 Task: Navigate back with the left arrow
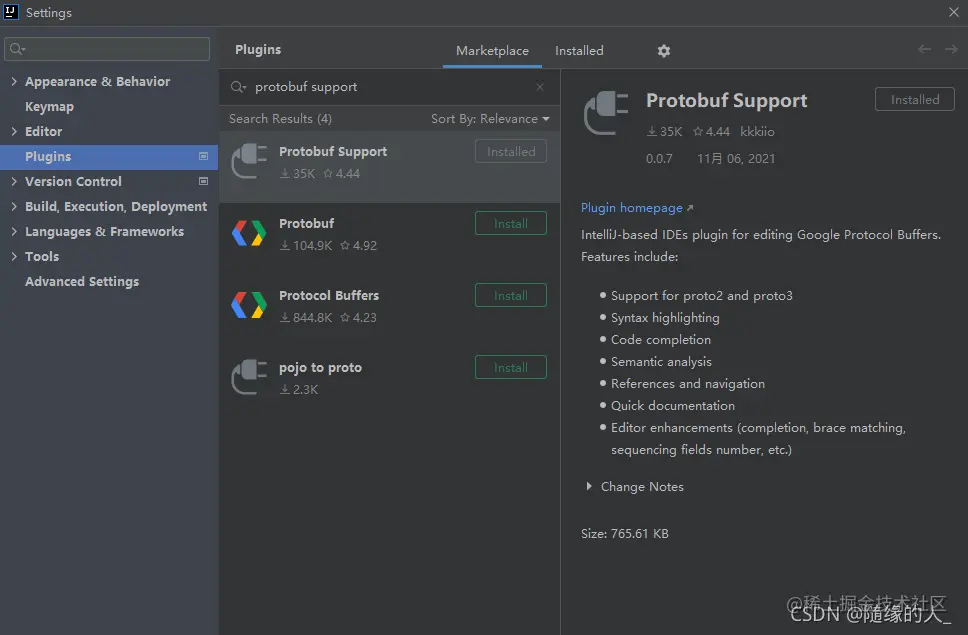point(924,49)
